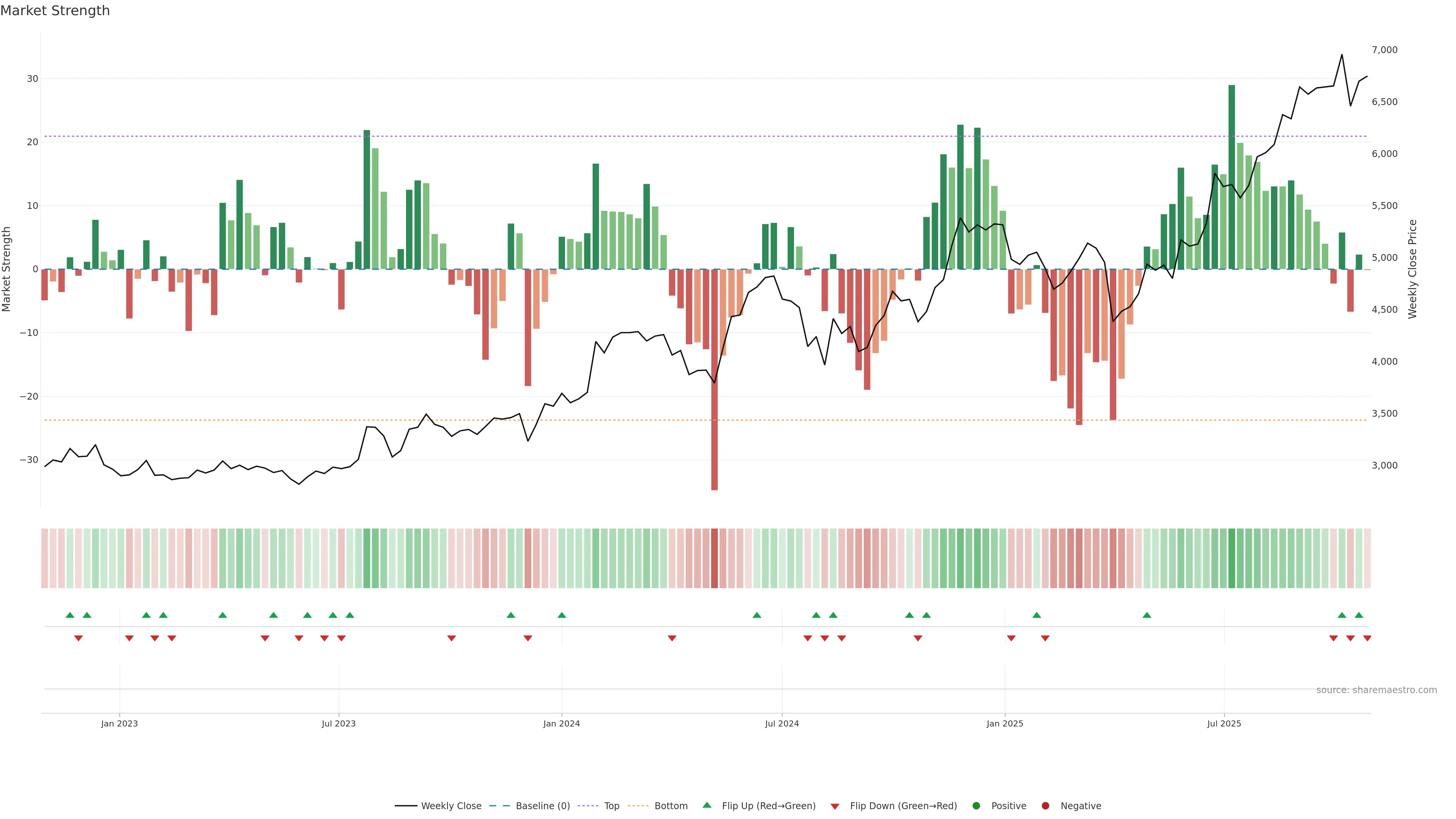Screen dimensions: 1456x819
Task: Click Flip Up green triangle legend icon
Action: (706, 805)
